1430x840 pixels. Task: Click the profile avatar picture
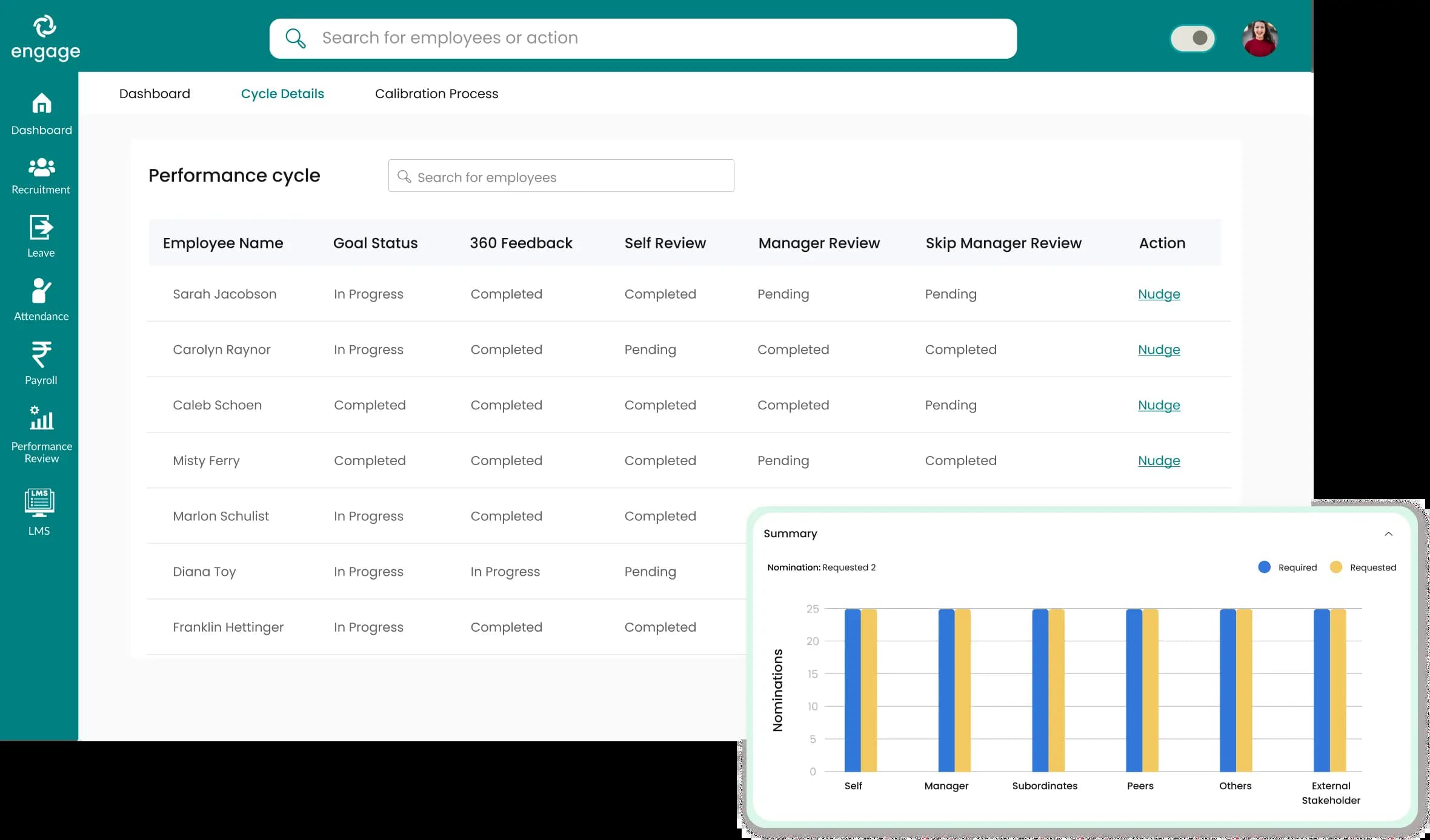tap(1260, 38)
